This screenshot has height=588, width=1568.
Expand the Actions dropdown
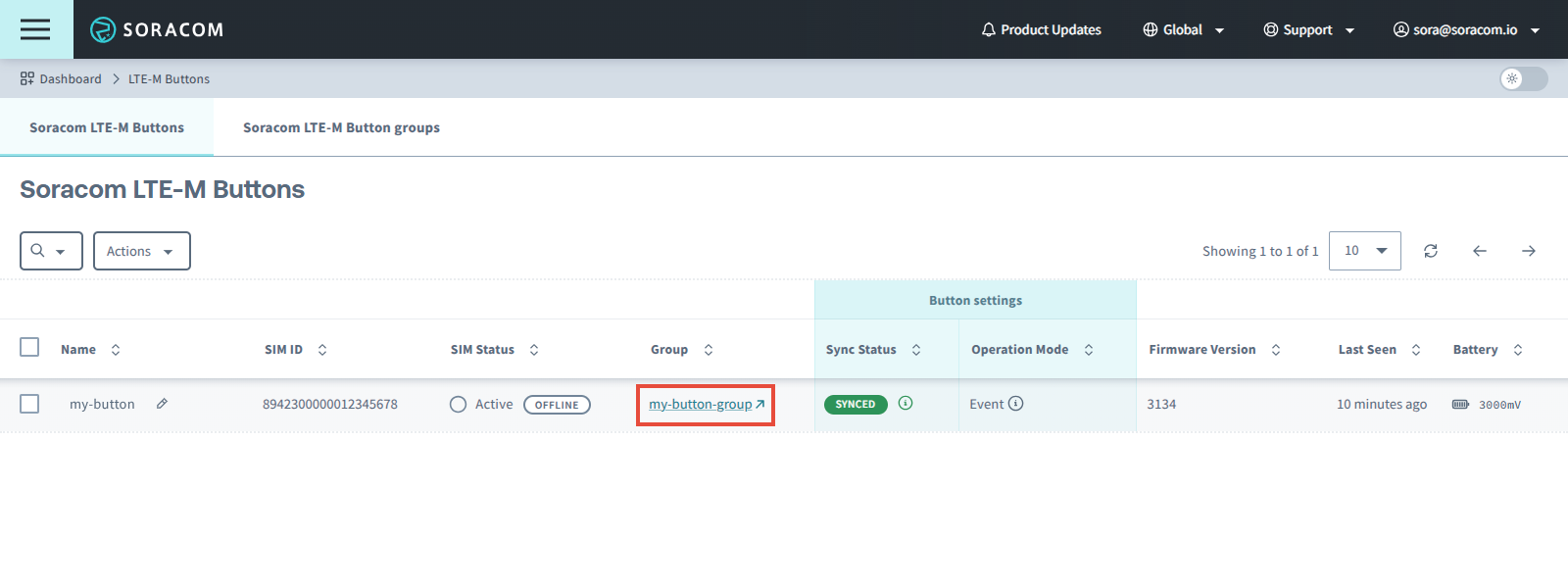(x=141, y=251)
